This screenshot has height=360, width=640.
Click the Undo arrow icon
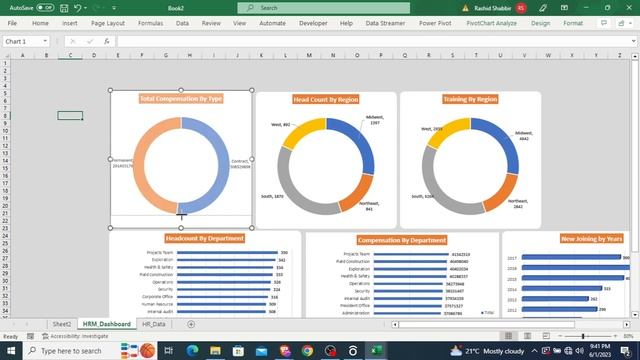coord(78,8)
